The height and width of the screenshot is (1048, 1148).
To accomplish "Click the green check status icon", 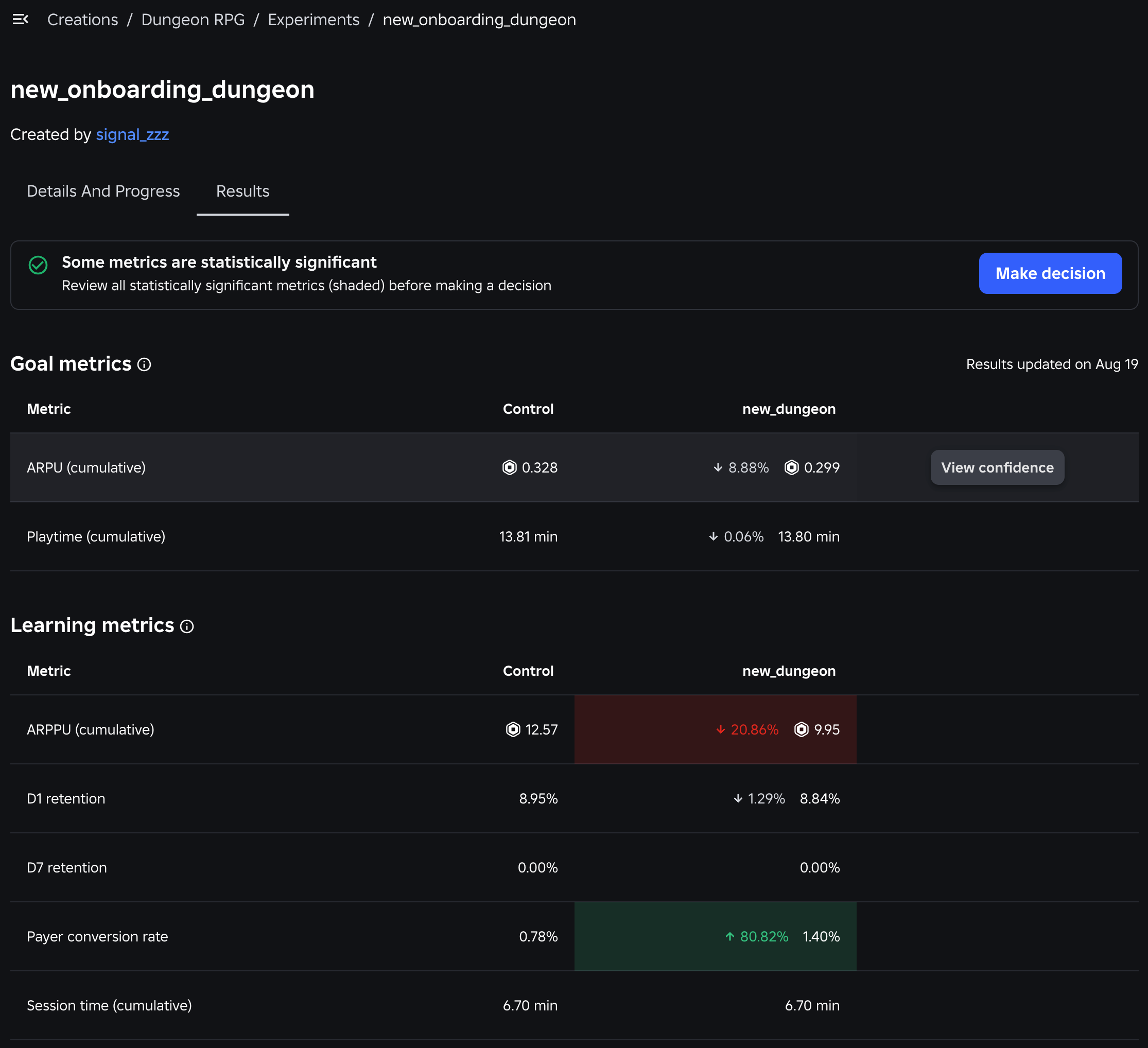I will coord(38,265).
